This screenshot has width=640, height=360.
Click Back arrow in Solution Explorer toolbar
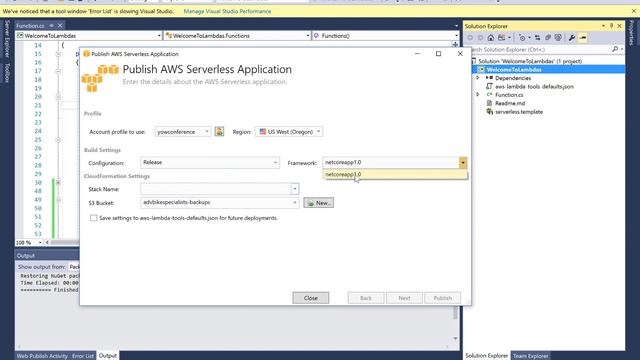pos(470,38)
